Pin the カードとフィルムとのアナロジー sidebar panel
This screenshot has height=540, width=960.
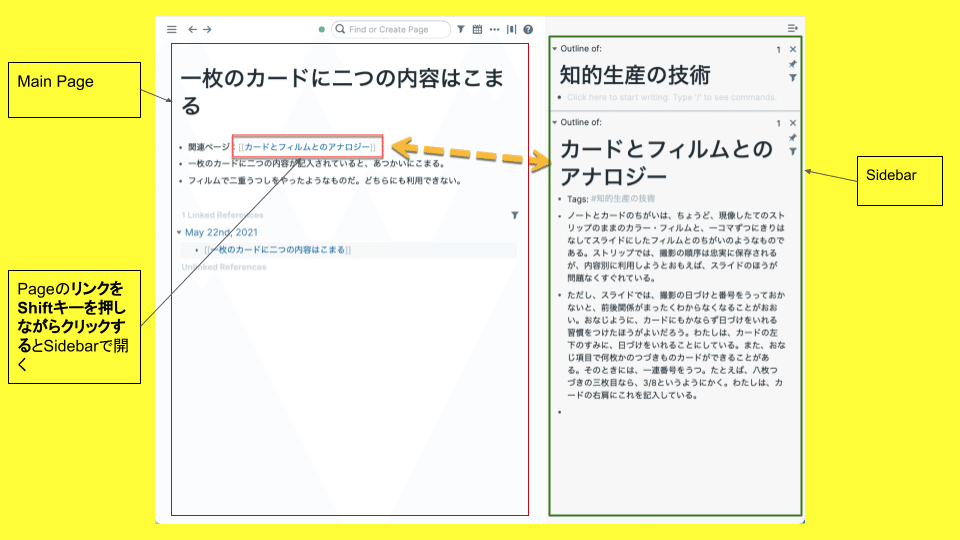pyautogui.click(x=793, y=137)
